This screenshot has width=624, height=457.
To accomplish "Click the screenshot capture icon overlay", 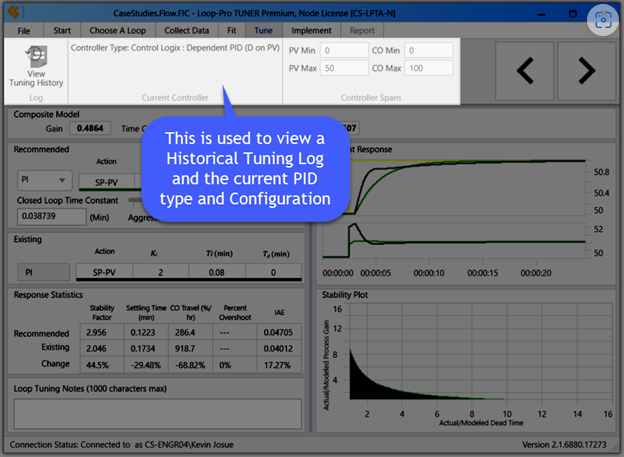I will 603,20.
